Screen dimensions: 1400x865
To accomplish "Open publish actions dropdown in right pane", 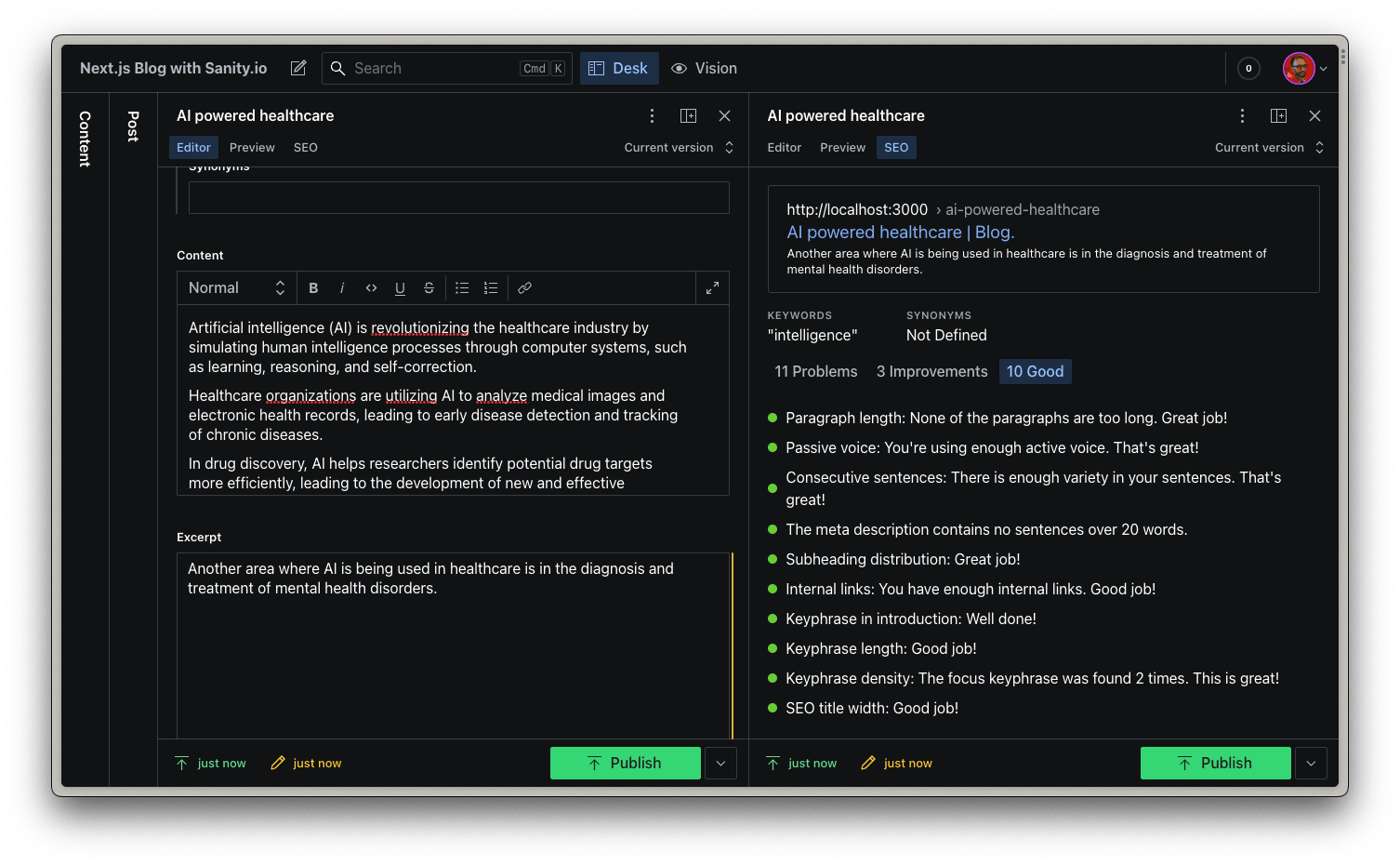I will tap(1311, 763).
